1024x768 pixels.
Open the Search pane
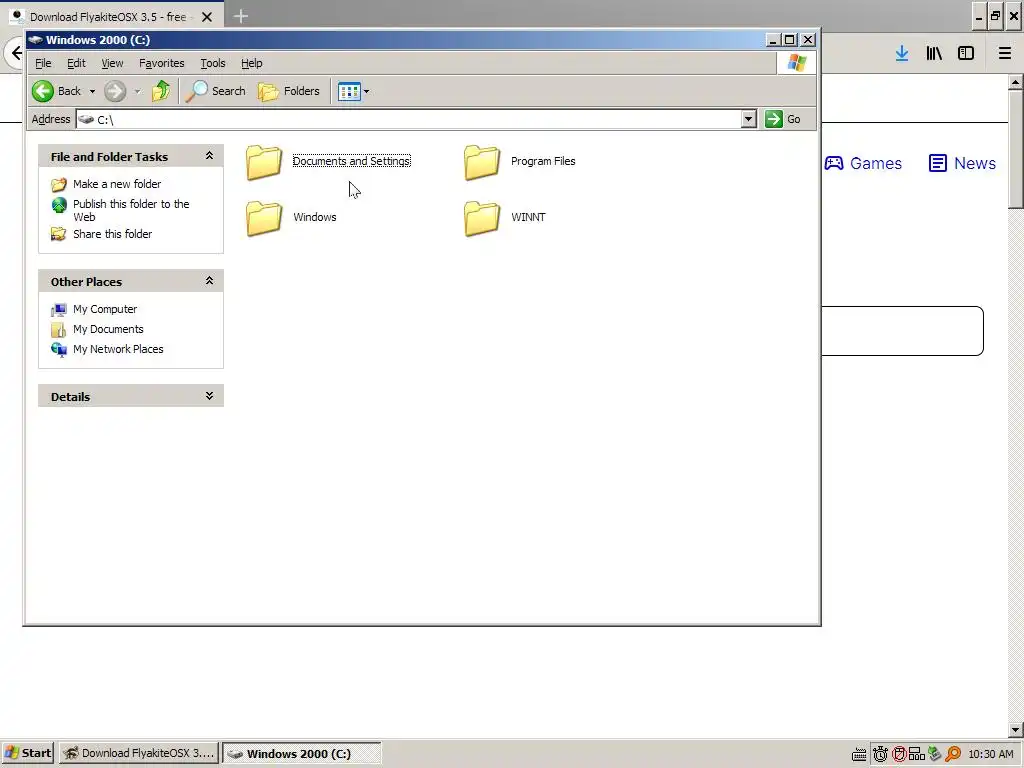[216, 91]
